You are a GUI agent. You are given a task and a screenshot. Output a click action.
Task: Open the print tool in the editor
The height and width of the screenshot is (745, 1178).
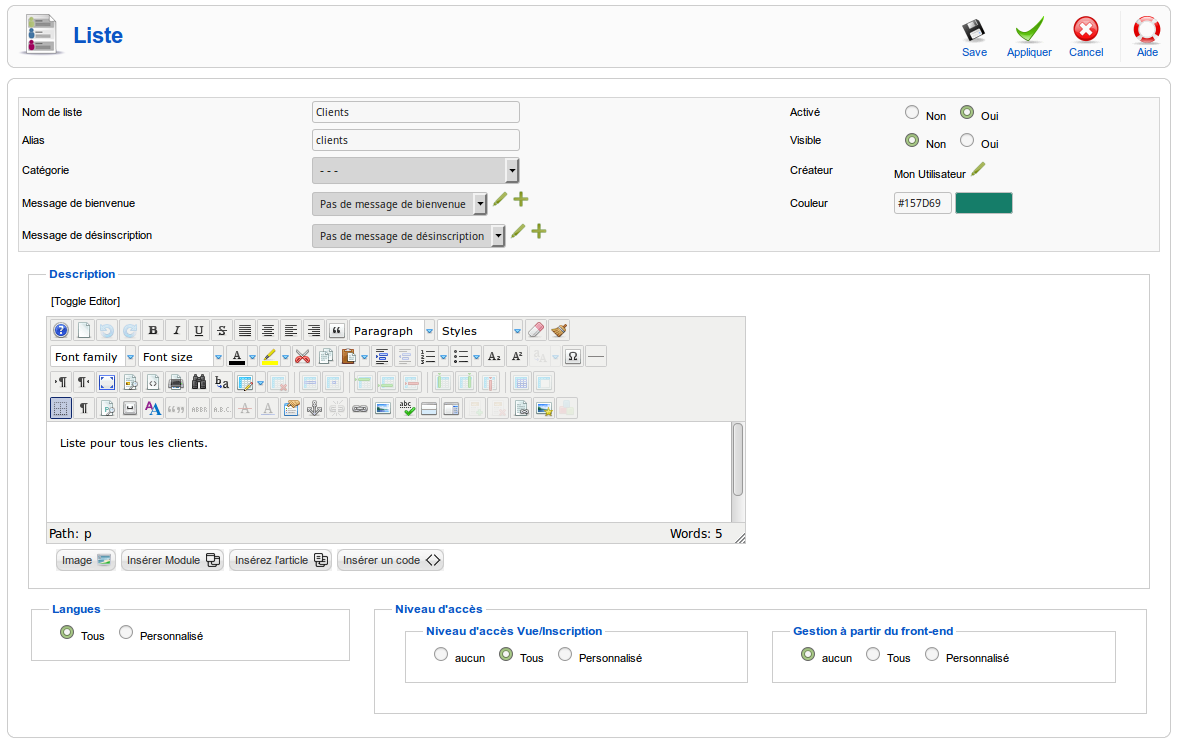177,381
